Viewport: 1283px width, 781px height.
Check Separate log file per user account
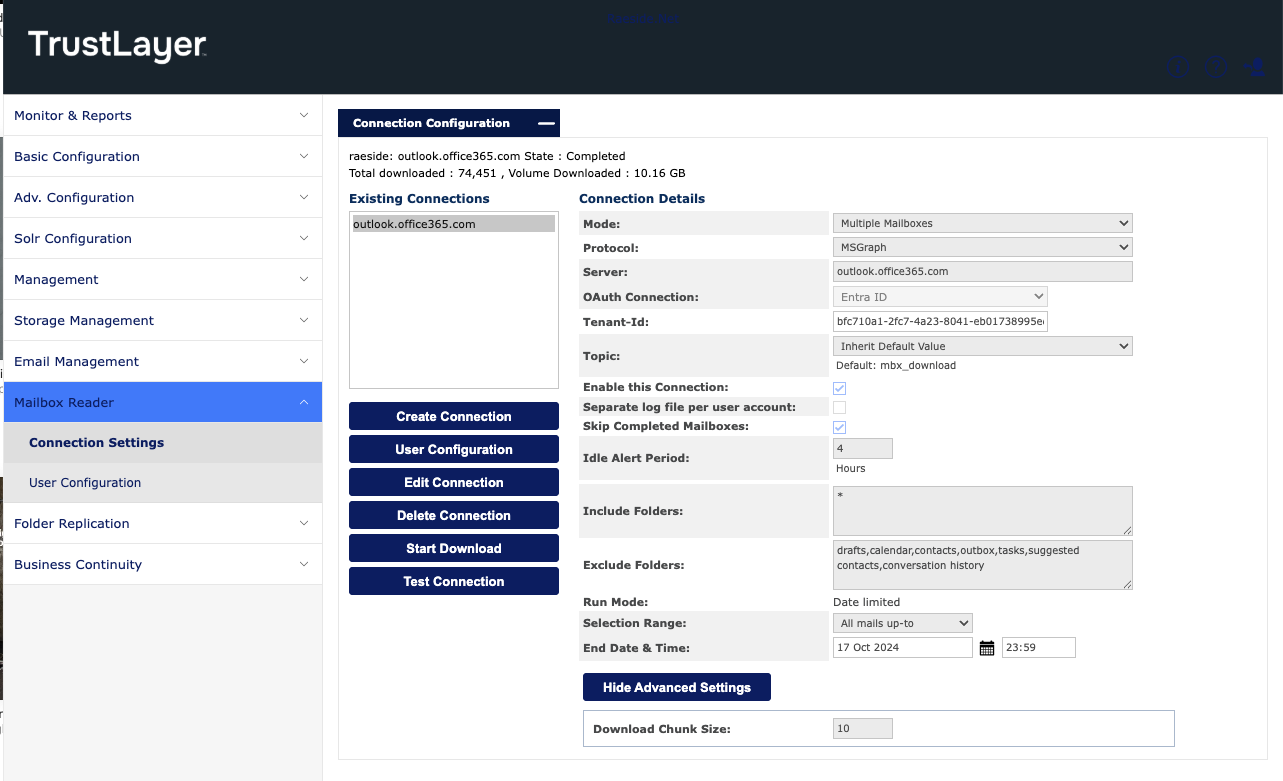[x=840, y=407]
